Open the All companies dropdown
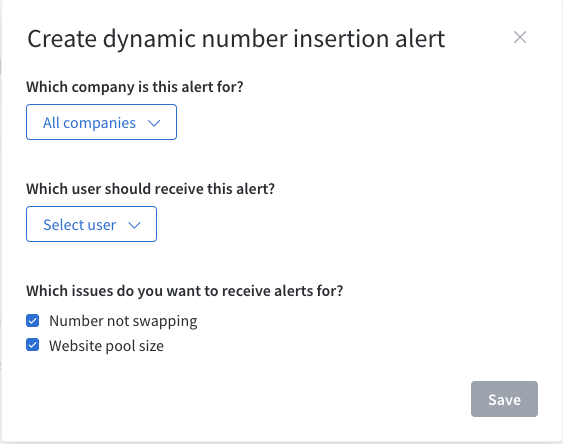This screenshot has height=444, width=563. click(x=101, y=122)
